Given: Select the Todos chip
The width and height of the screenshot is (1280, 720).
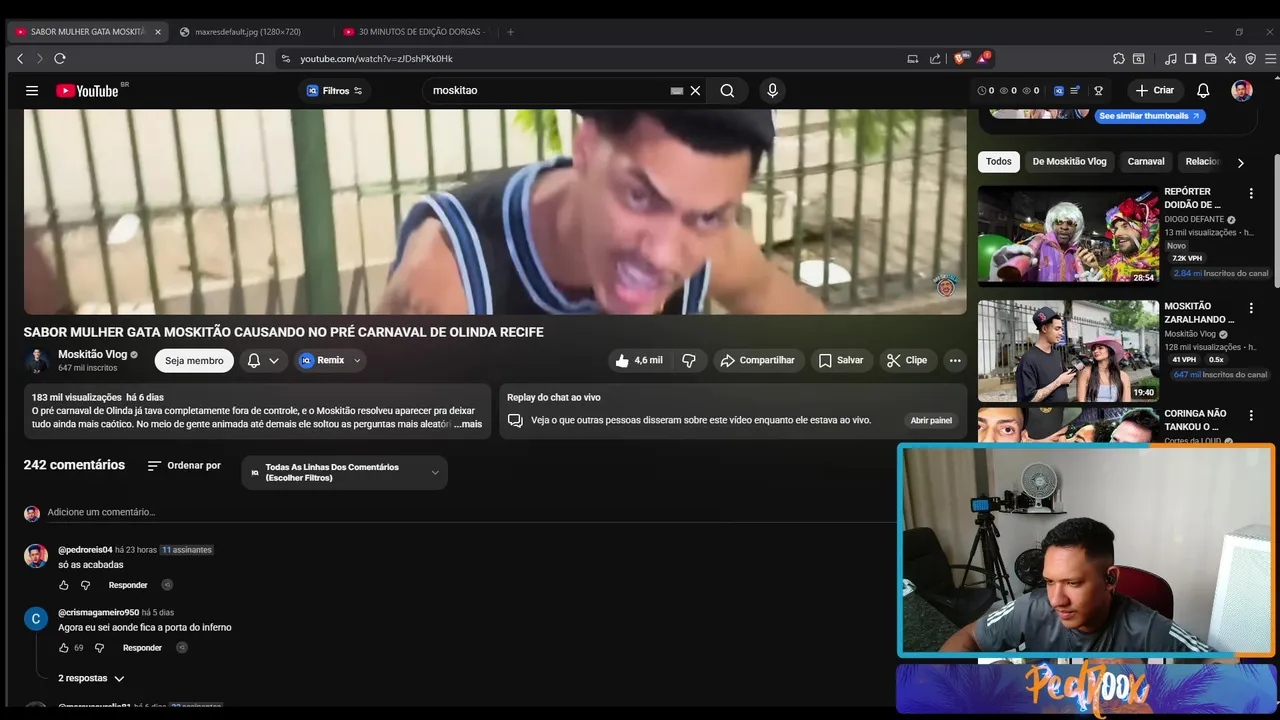Looking at the screenshot, I should (998, 161).
